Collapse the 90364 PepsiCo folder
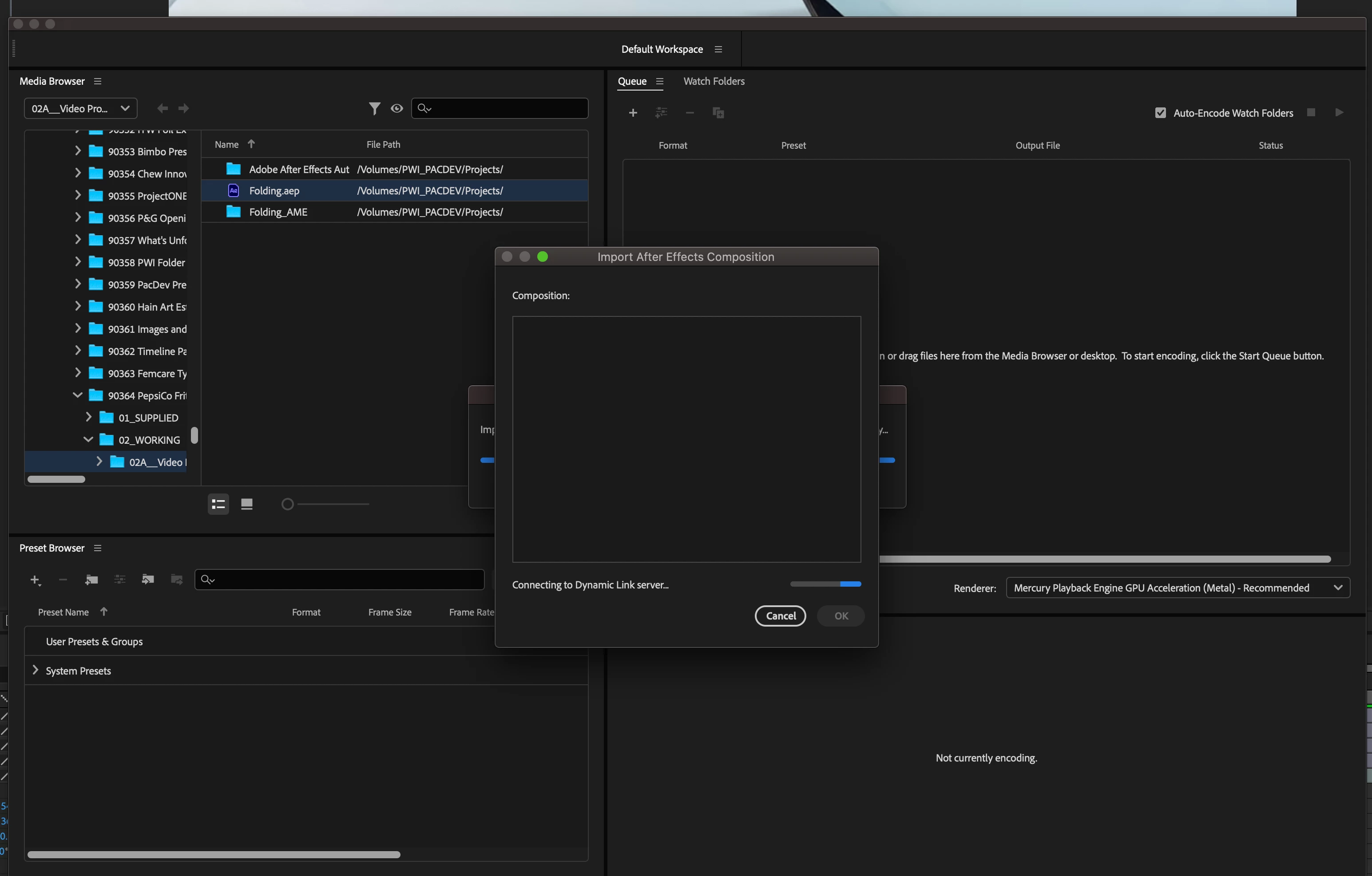 pyautogui.click(x=78, y=395)
